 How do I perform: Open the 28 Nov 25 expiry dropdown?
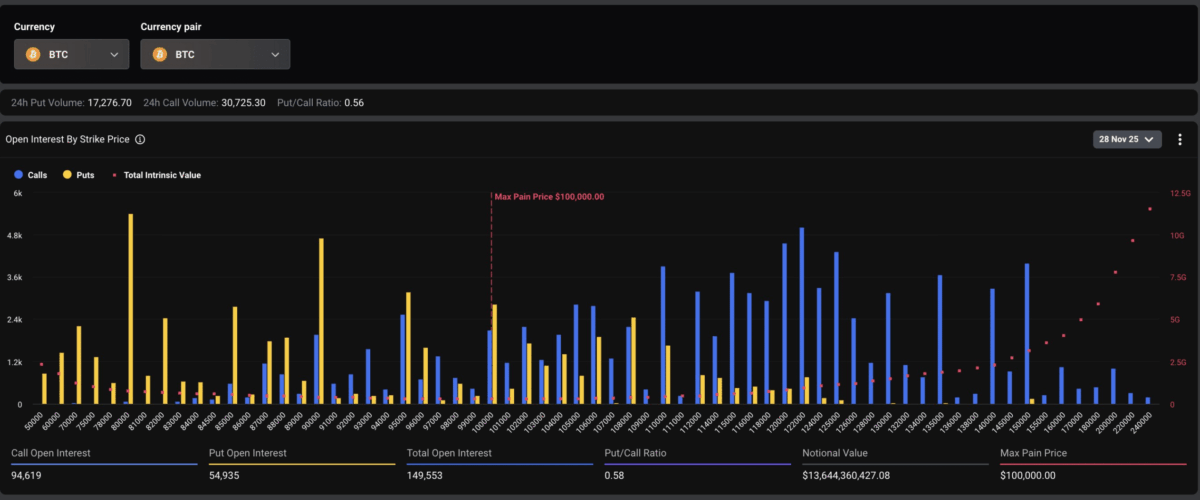click(1127, 140)
